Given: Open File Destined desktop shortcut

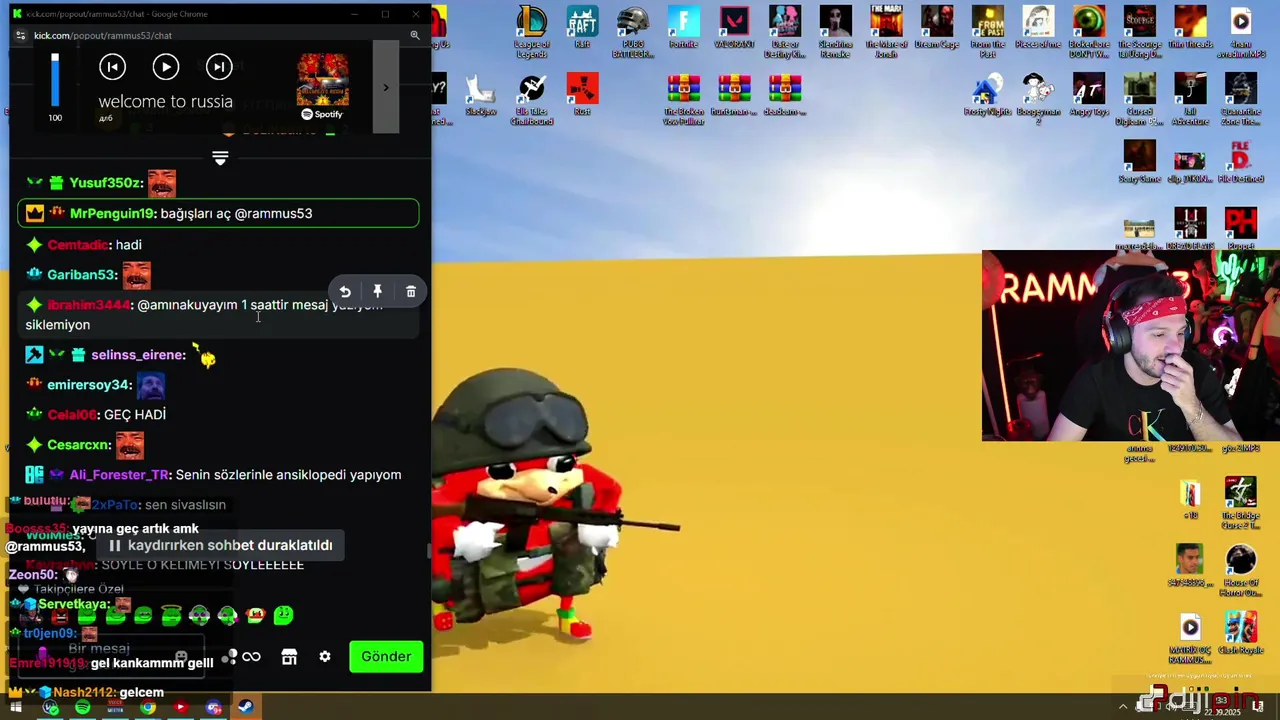Looking at the screenshot, I should pyautogui.click(x=1241, y=161).
